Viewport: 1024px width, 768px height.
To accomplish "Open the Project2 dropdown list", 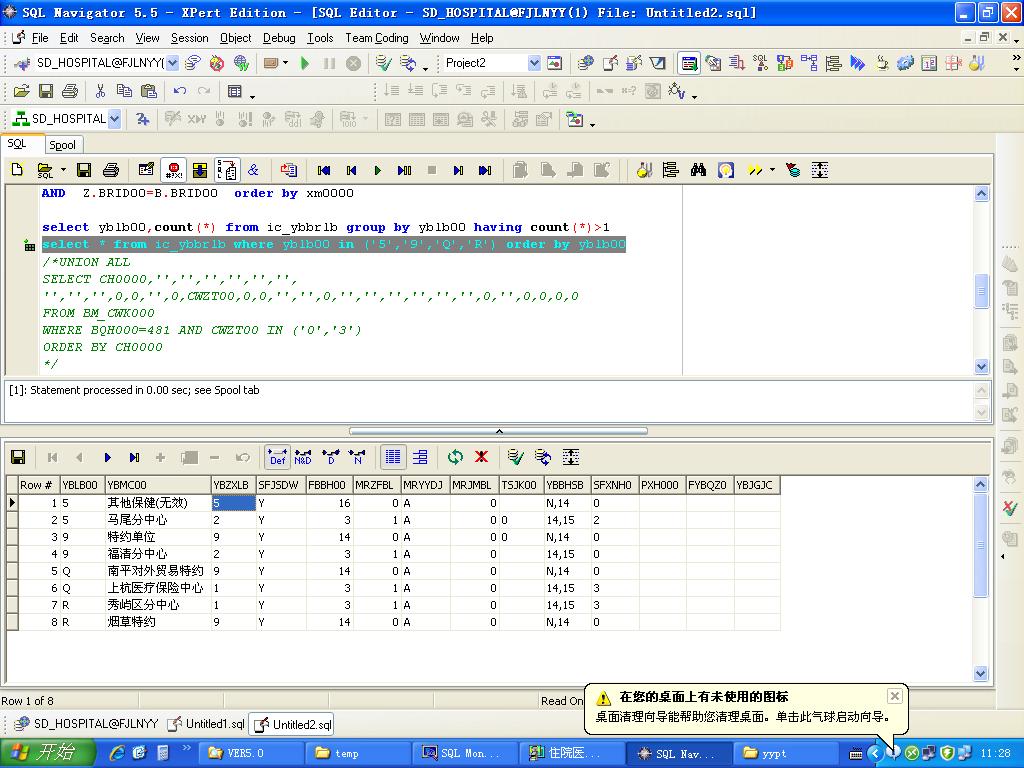I will [533, 63].
